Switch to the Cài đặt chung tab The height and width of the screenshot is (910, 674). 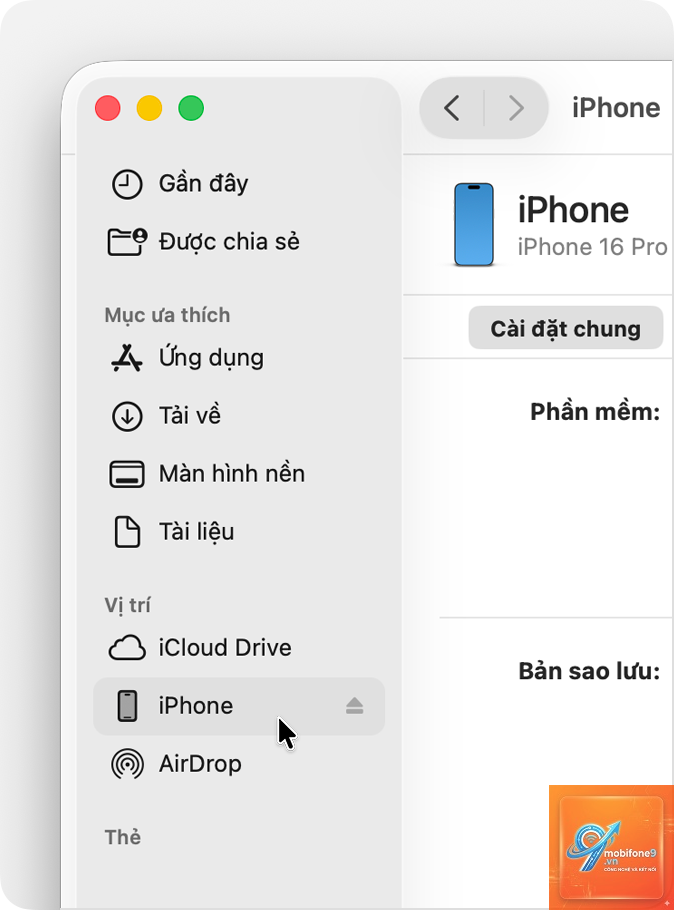pos(565,328)
